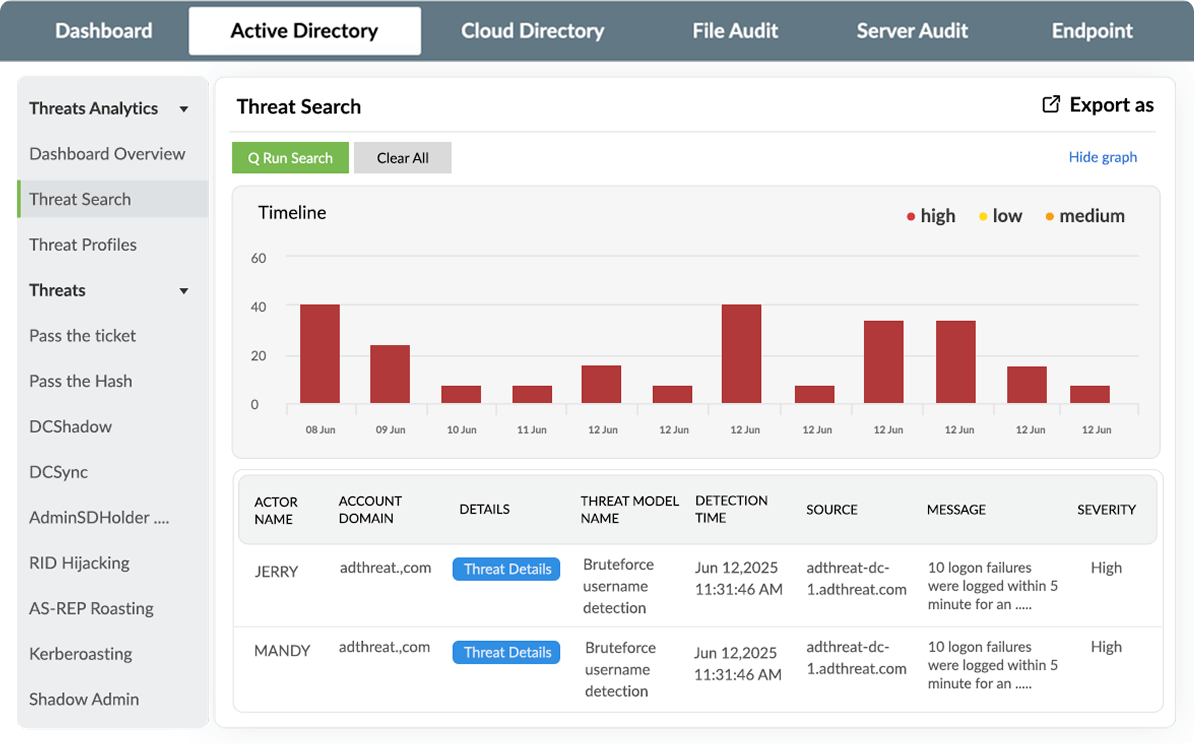Click the 11 Jun timeline bar
This screenshot has height=744, width=1194.
[532, 394]
